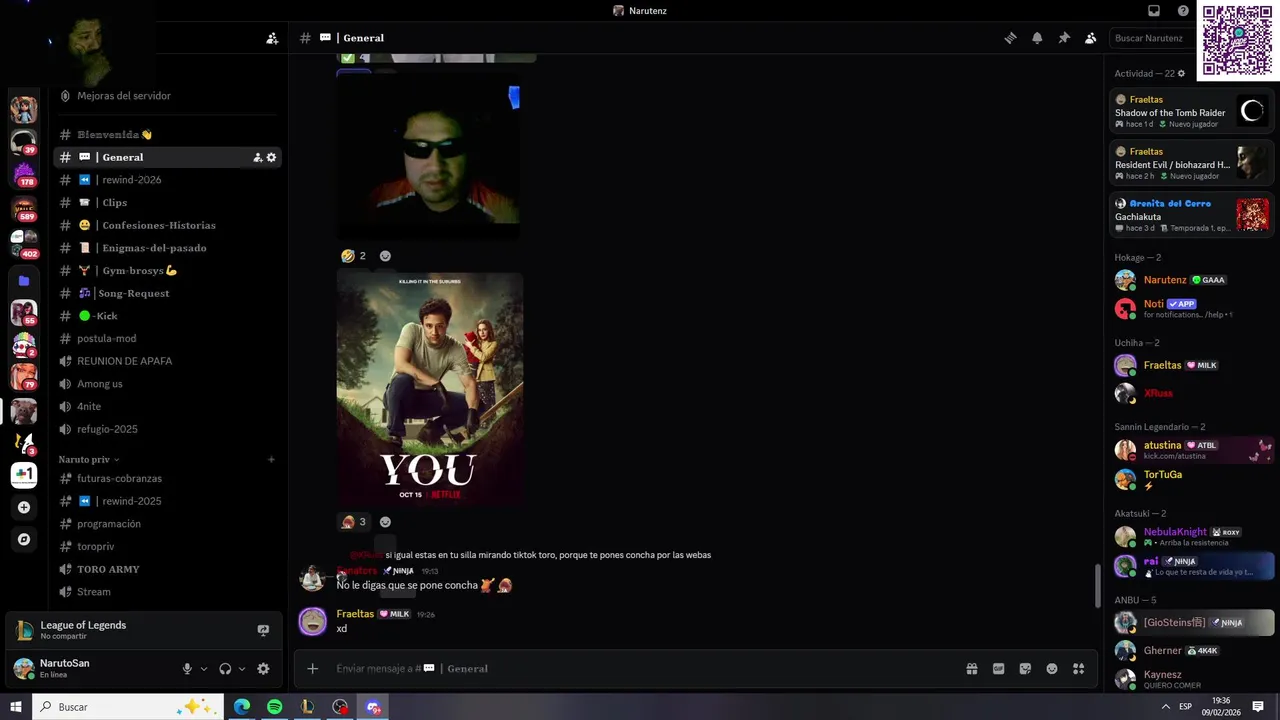Viewport: 1280px width, 720px height.
Task: Toggle the reaction with count 3 under poster
Action: (353, 522)
